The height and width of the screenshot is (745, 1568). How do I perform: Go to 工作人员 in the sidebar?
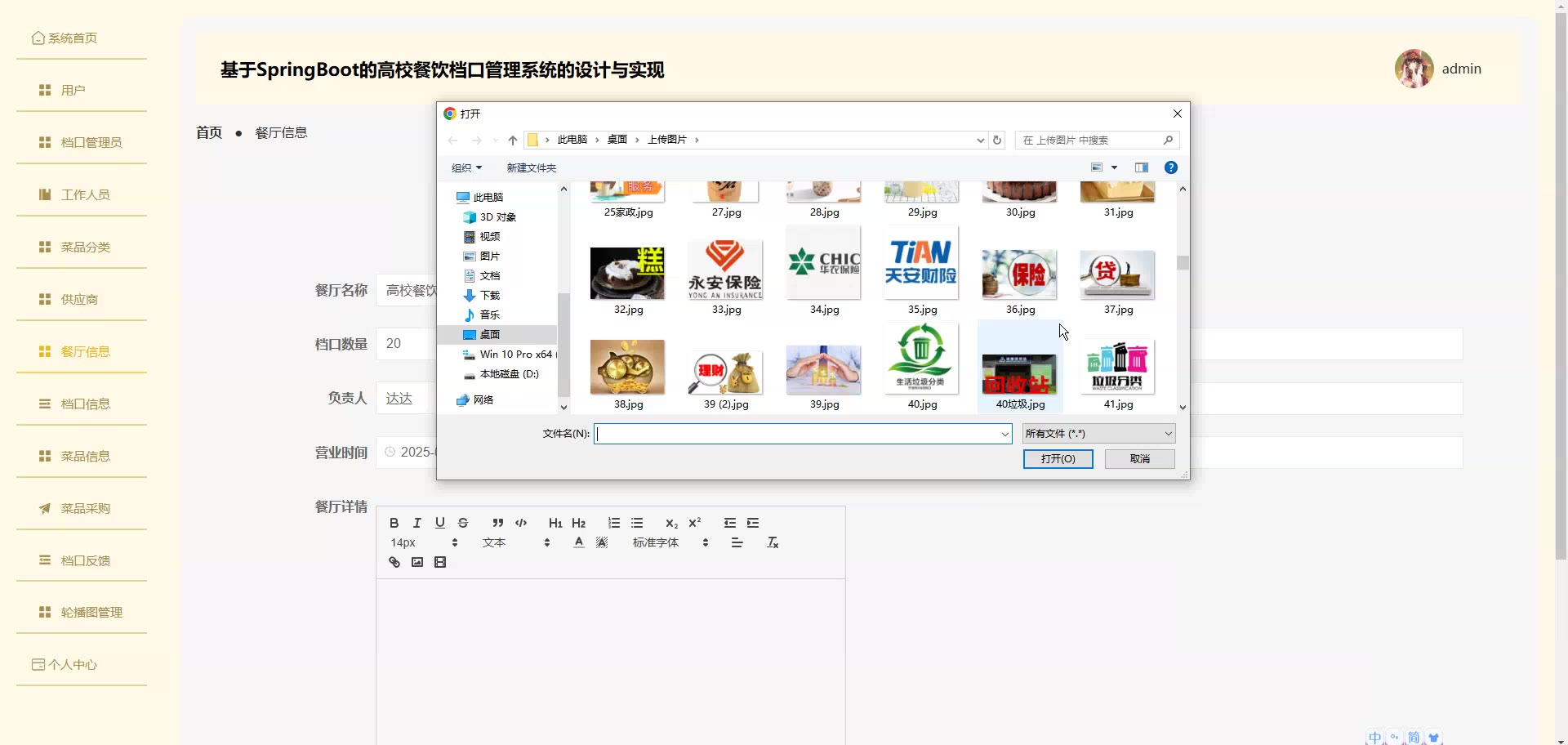click(x=82, y=194)
